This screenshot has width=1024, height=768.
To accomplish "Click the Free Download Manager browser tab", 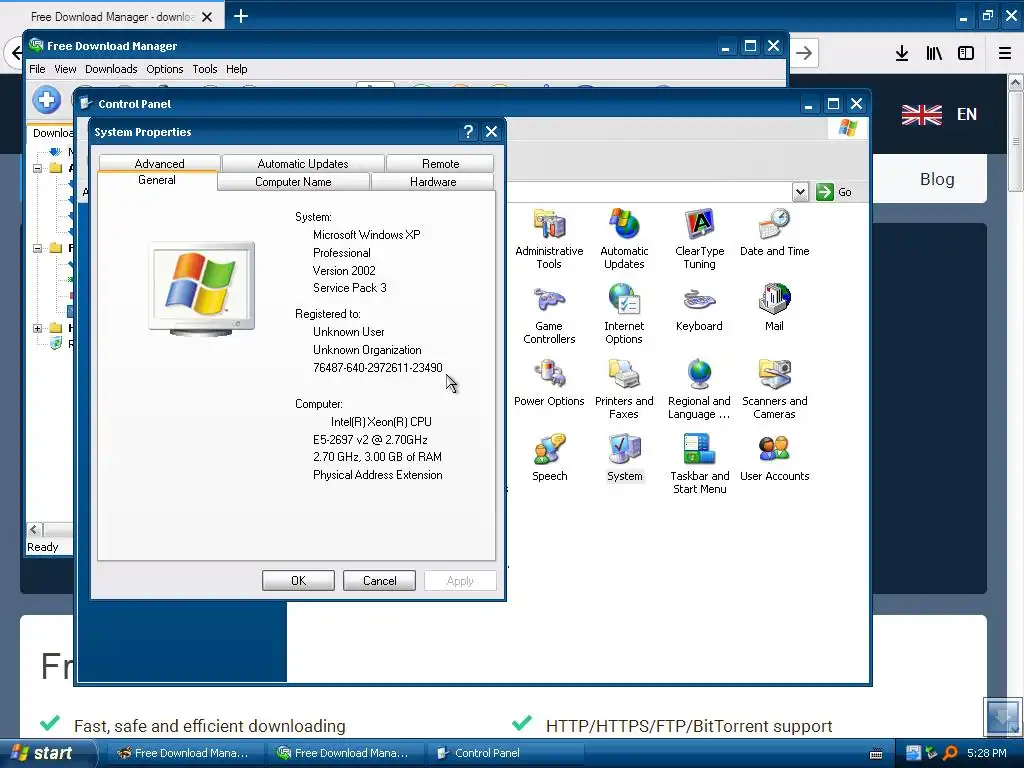I will tap(112, 16).
